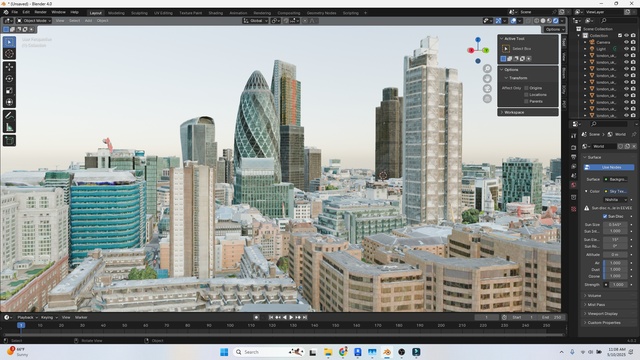Switch to the Shading workspace tab
640x360 pixels.
point(216,13)
